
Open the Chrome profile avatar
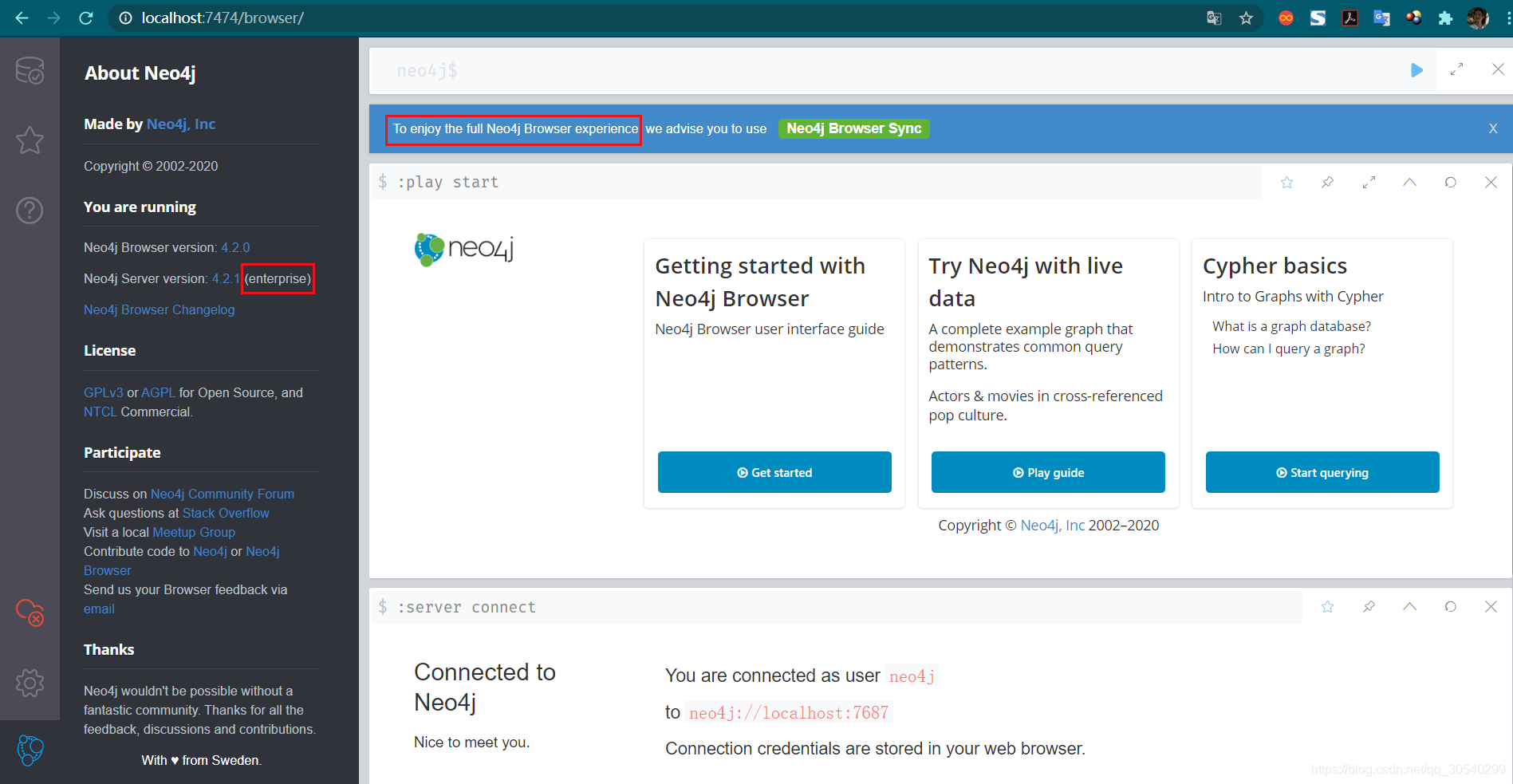click(1477, 18)
